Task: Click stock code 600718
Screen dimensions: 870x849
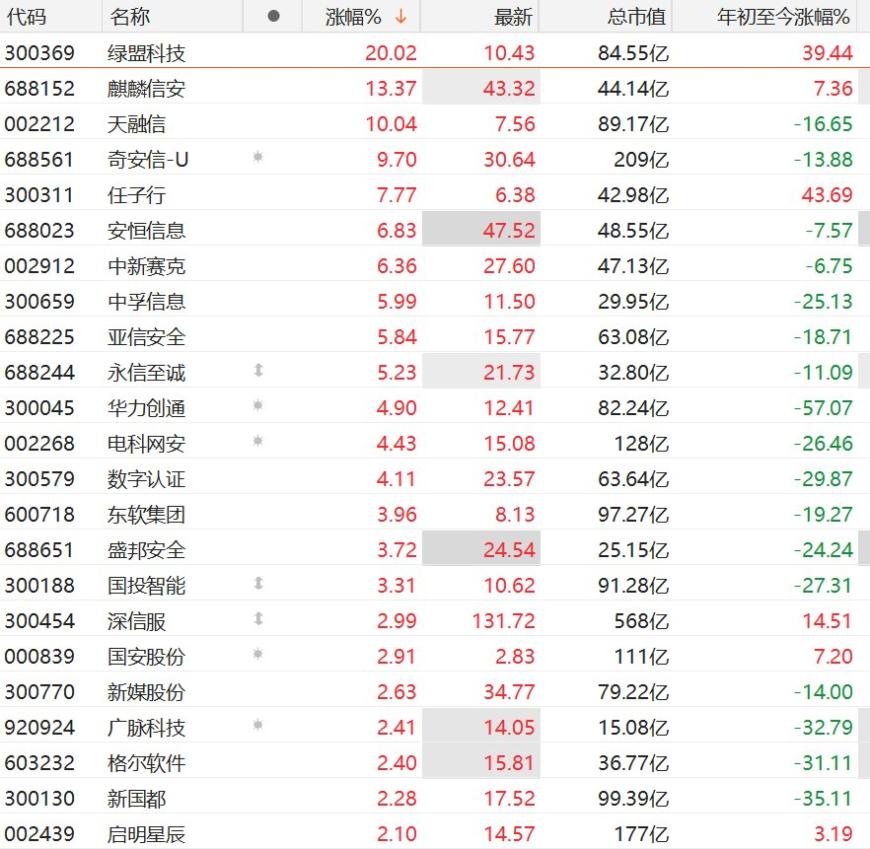Action: coord(39,515)
